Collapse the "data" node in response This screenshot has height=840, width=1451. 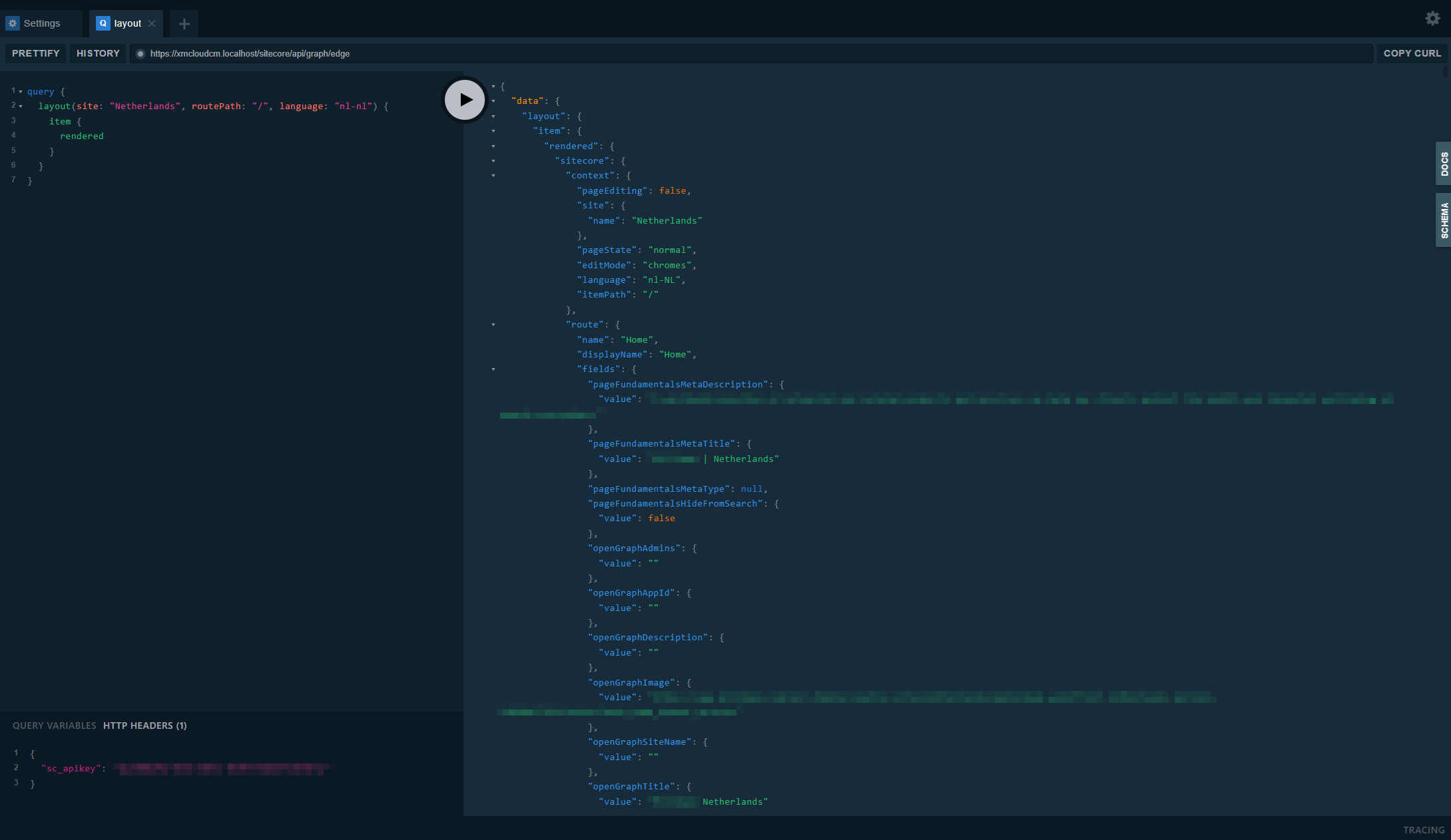point(493,101)
